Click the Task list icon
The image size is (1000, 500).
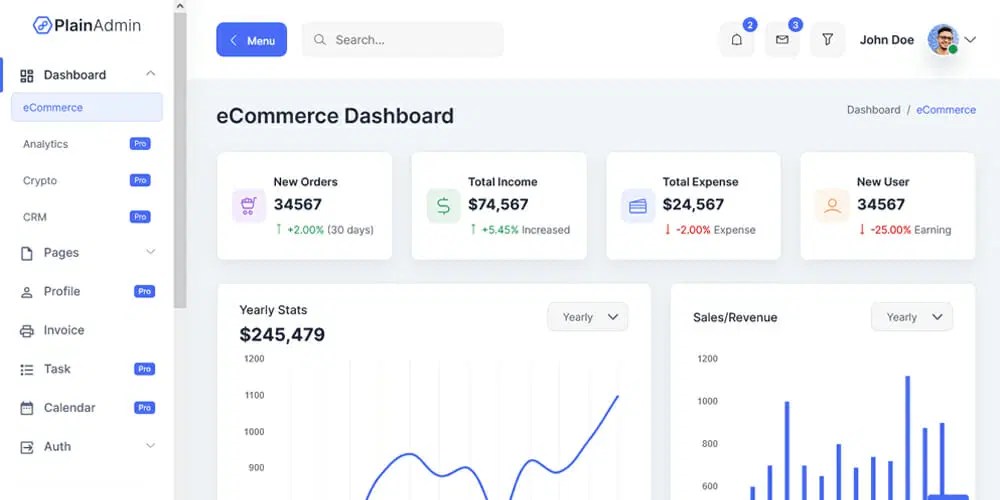coord(27,369)
